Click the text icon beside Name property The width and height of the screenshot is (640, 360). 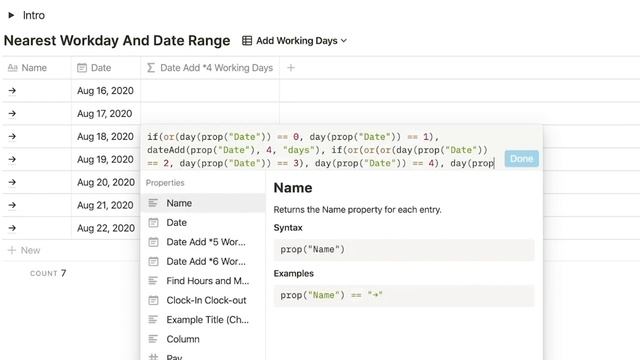click(153, 203)
